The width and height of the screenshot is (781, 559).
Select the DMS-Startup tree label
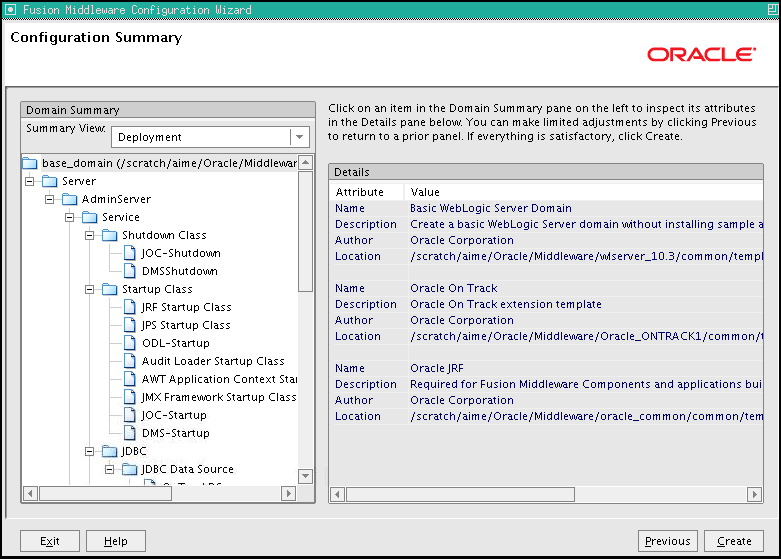click(x=176, y=433)
